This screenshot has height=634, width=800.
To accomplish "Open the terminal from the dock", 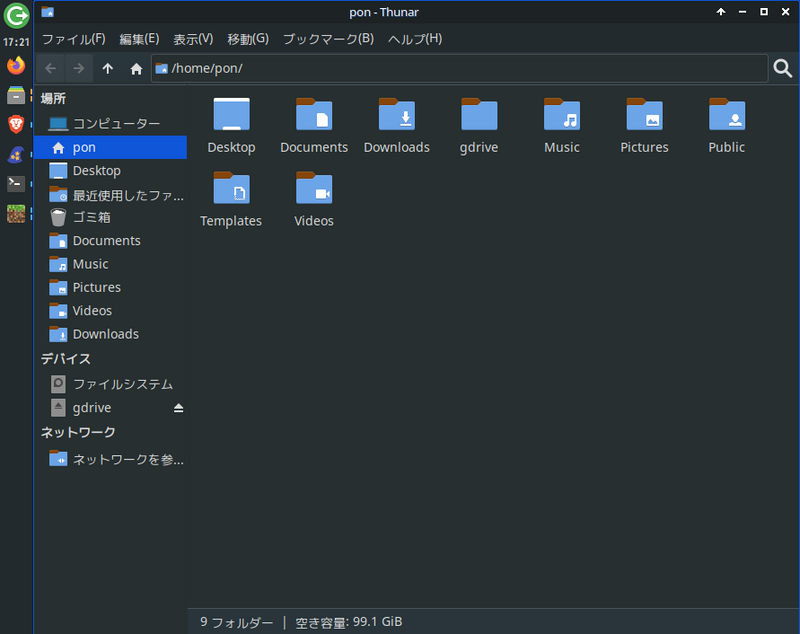I will pos(16,183).
